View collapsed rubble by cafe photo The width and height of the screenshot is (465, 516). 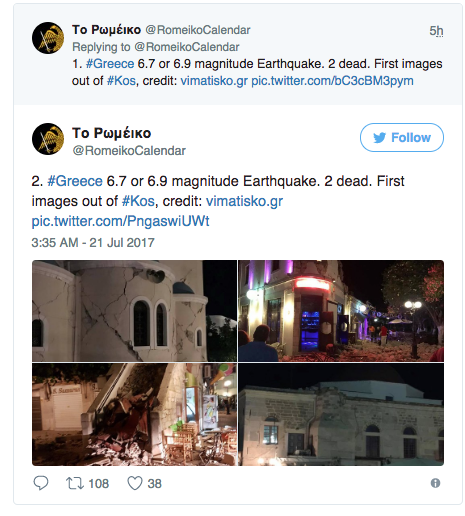[134, 414]
